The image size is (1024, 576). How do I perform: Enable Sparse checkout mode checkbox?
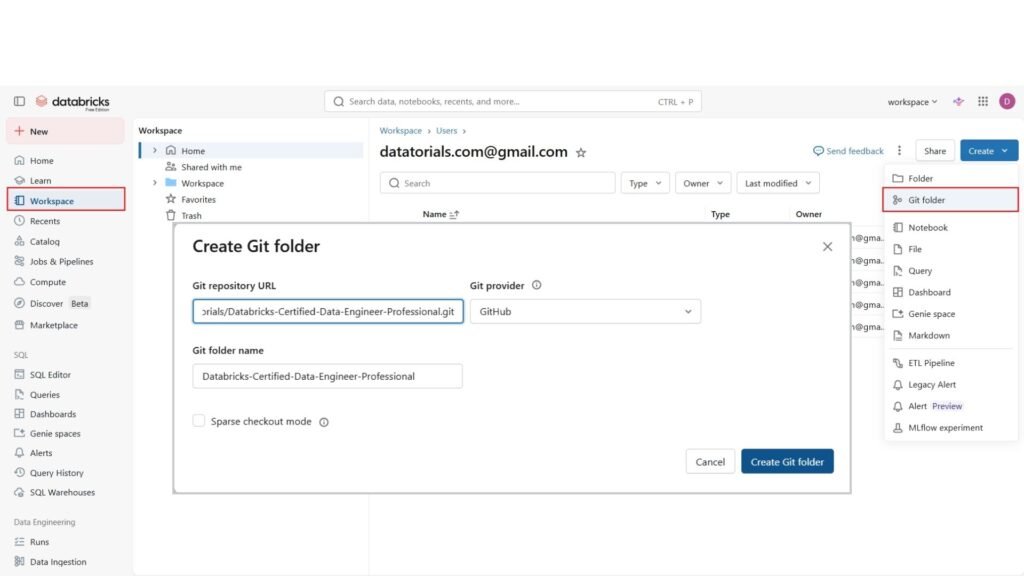point(199,421)
